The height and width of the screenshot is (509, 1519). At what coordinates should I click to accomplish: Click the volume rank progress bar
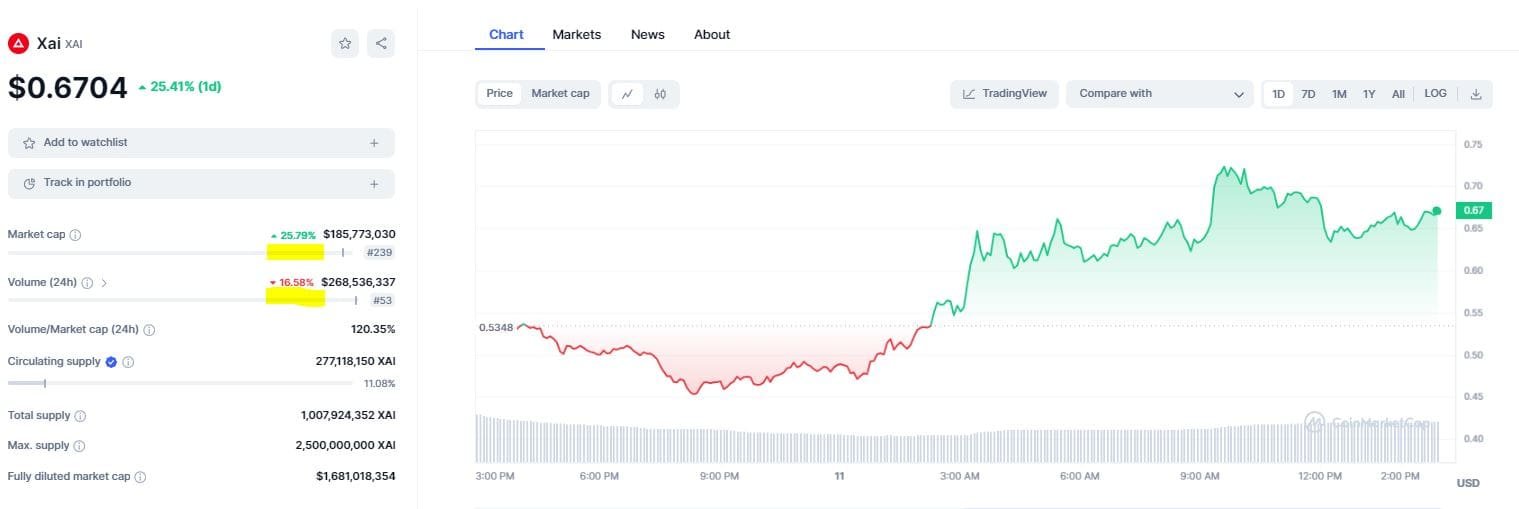(x=185, y=300)
